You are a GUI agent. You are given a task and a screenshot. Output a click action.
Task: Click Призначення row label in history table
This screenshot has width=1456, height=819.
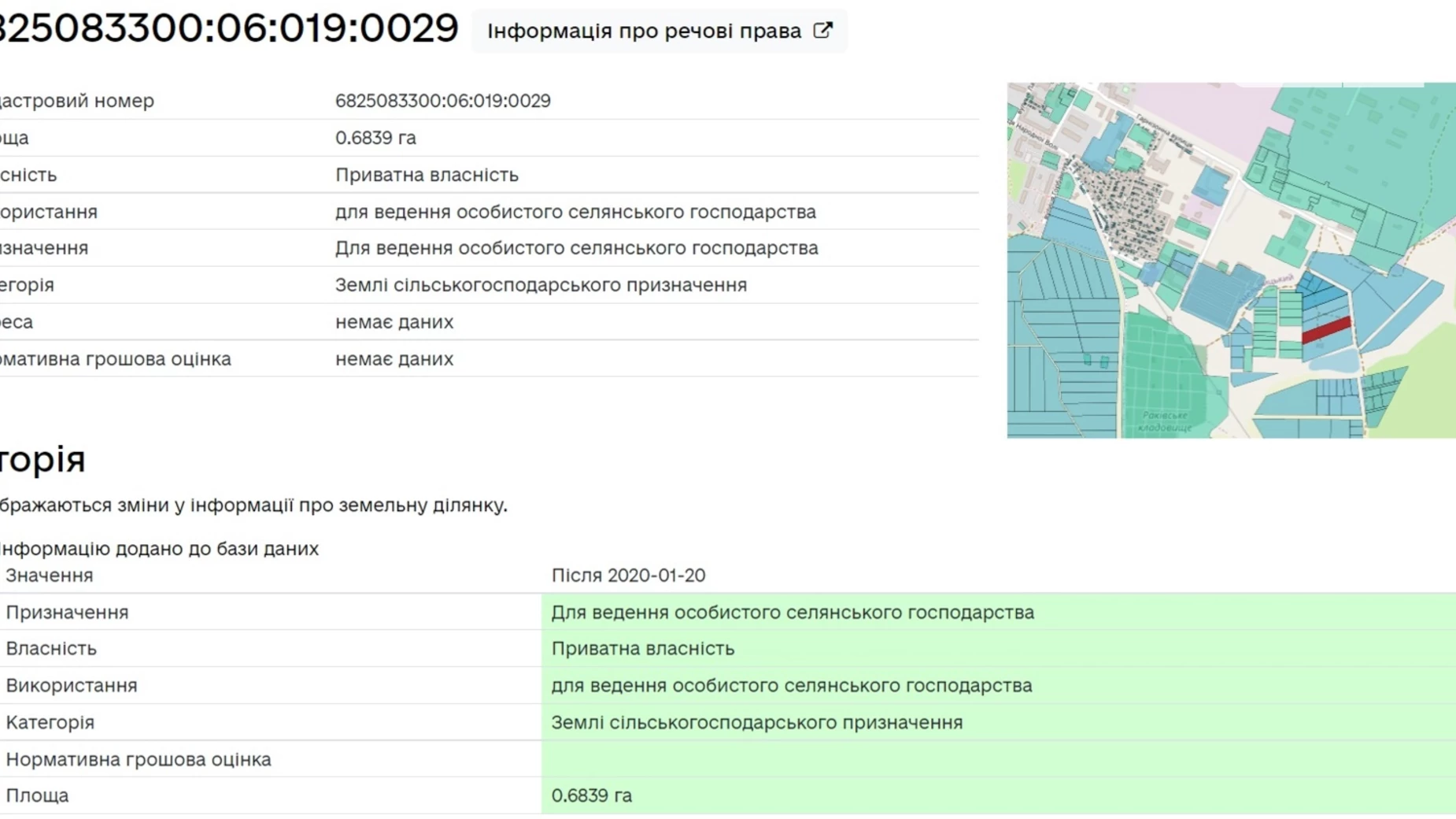pyautogui.click(x=67, y=612)
